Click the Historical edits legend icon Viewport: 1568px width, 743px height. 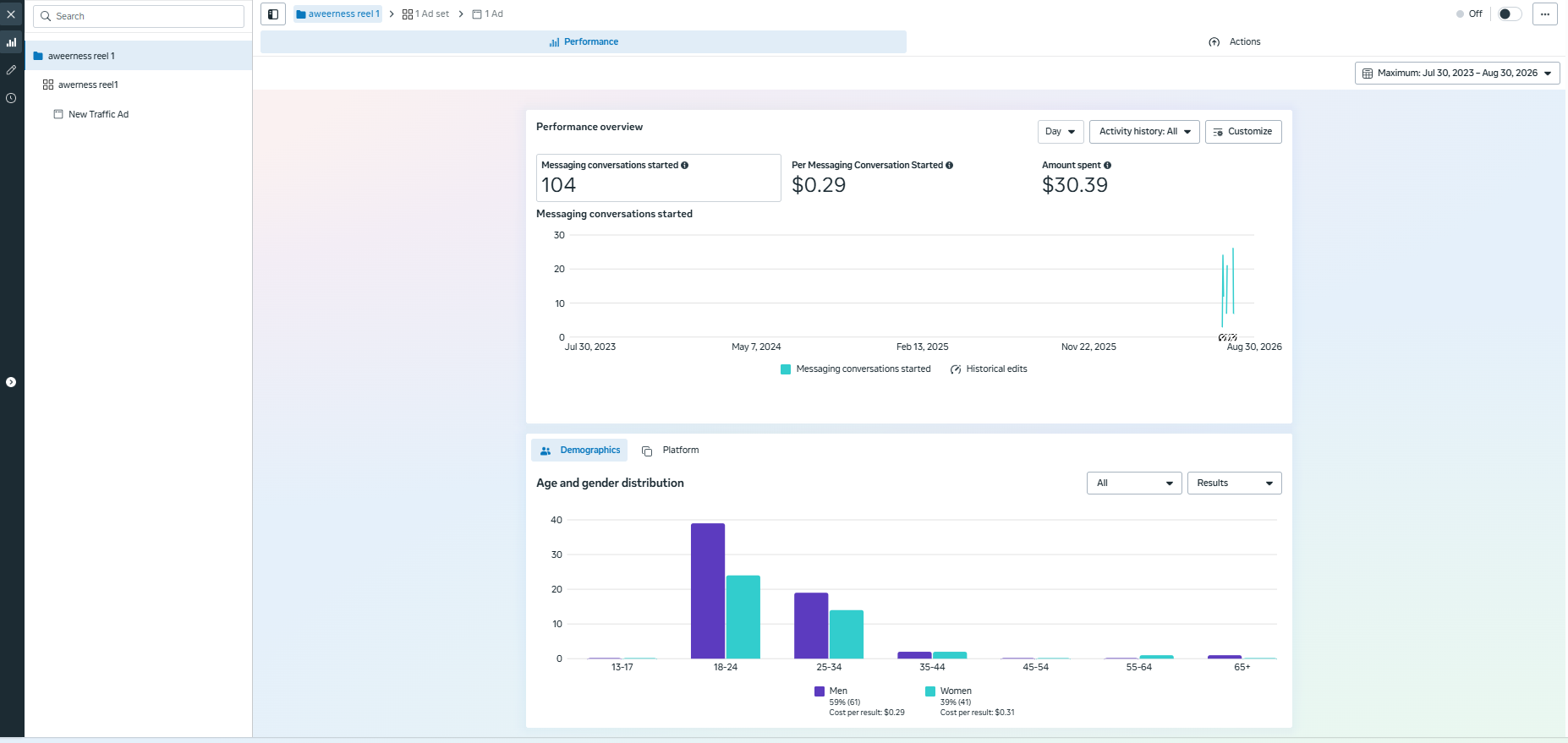click(956, 369)
